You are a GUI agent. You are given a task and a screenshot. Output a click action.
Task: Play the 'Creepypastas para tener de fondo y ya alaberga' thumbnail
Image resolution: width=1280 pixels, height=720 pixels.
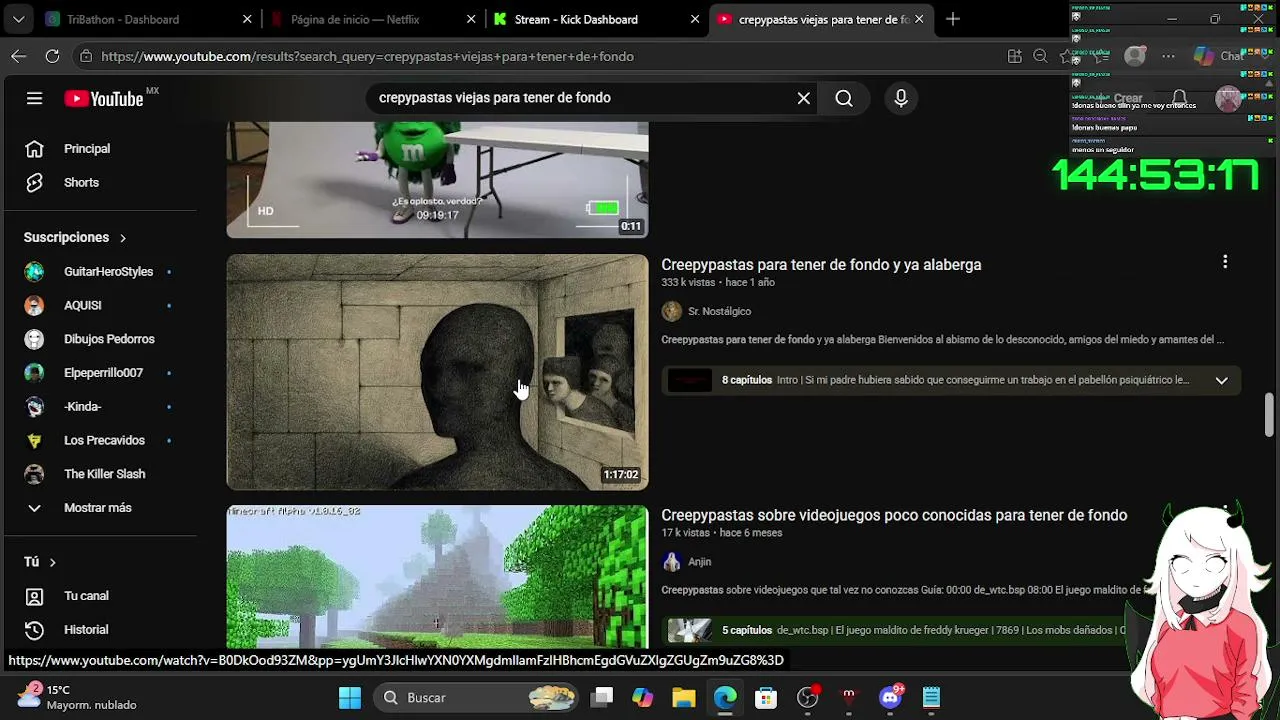pyautogui.click(x=437, y=372)
